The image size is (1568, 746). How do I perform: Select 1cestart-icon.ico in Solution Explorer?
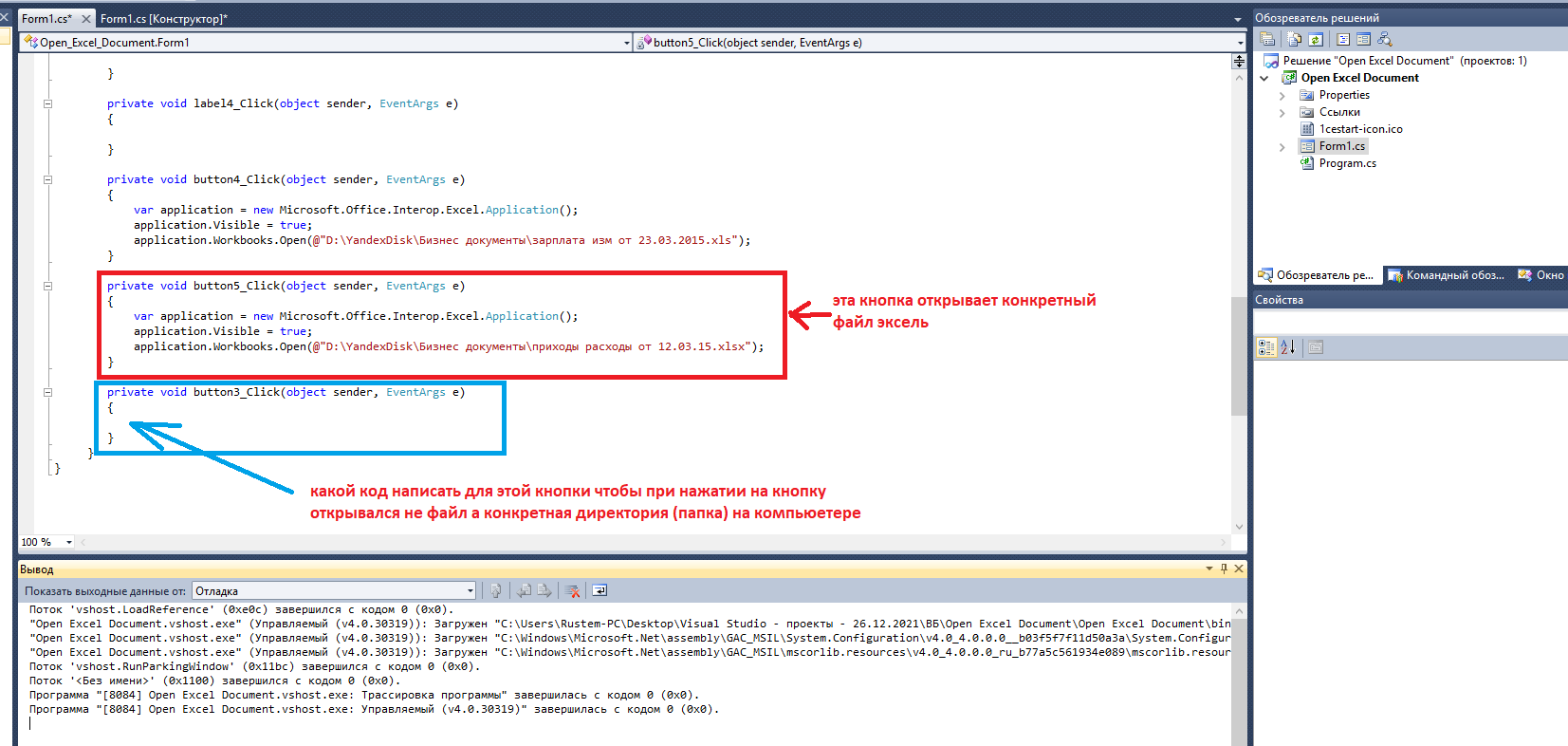click(1360, 129)
